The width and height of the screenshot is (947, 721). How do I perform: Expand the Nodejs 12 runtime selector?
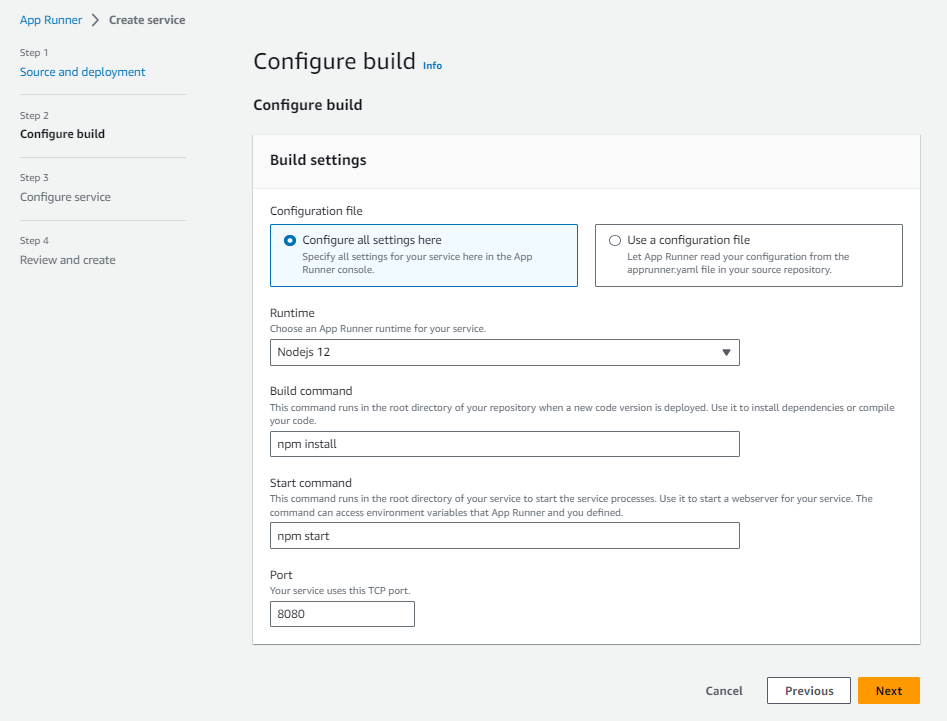pos(504,352)
